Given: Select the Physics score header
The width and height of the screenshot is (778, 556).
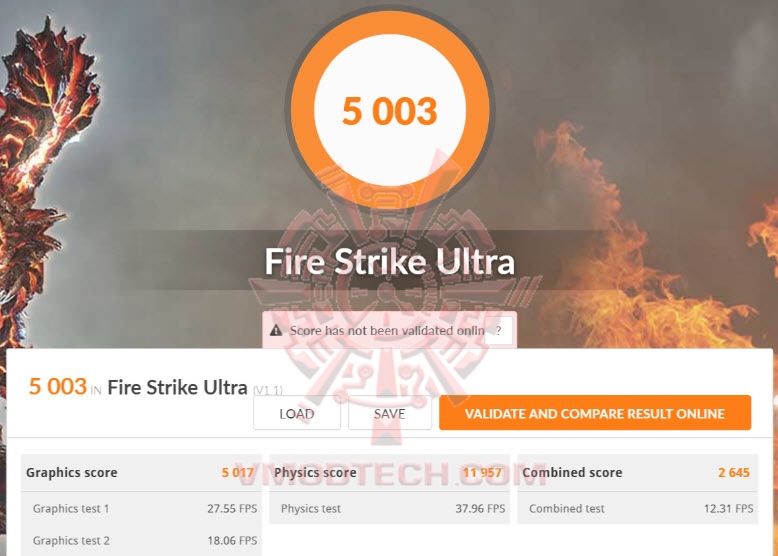Looking at the screenshot, I should pos(389,472).
